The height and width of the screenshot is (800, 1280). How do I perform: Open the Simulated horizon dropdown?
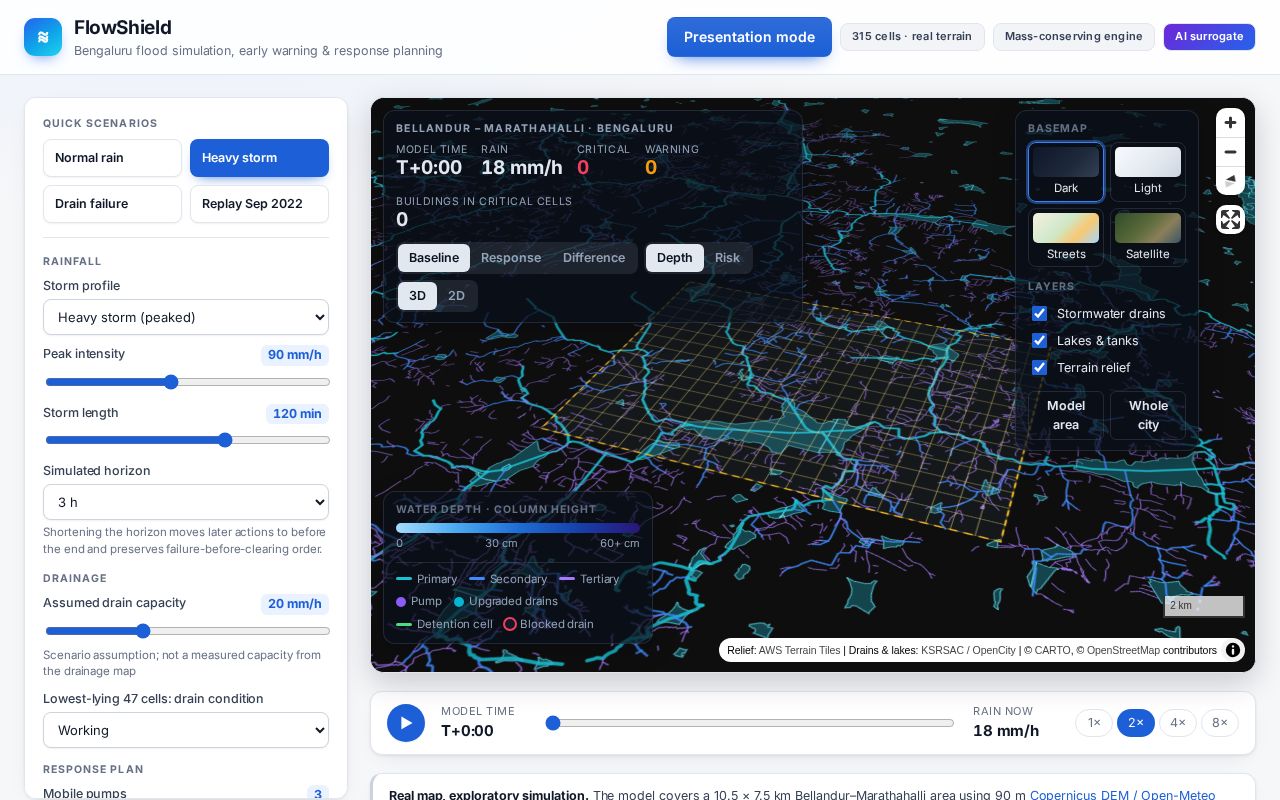pos(186,502)
